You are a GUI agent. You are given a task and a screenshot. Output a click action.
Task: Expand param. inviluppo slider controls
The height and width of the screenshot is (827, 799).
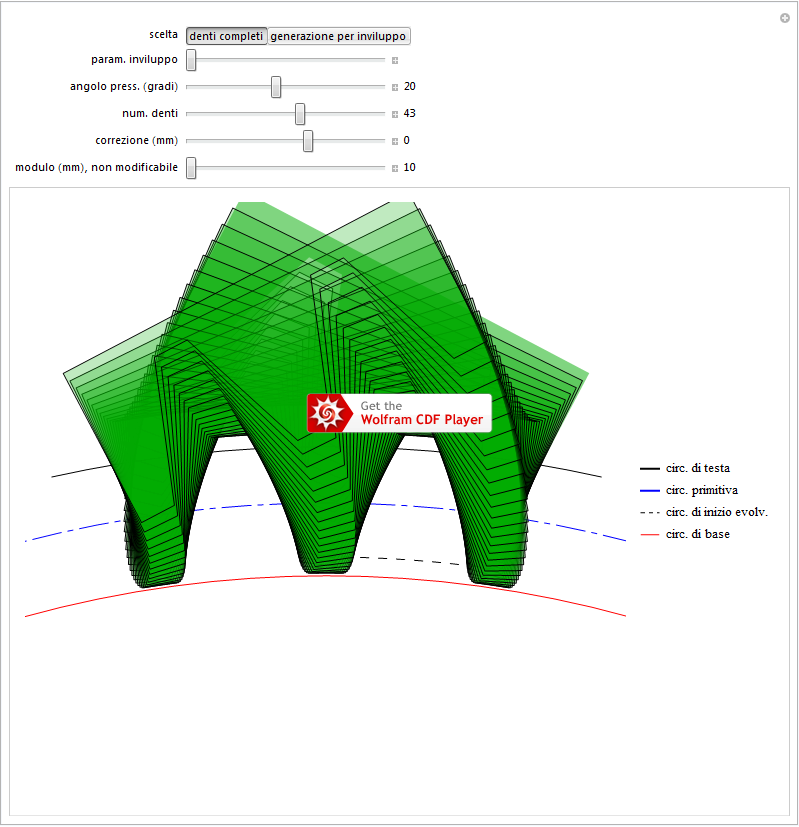[x=395, y=61]
